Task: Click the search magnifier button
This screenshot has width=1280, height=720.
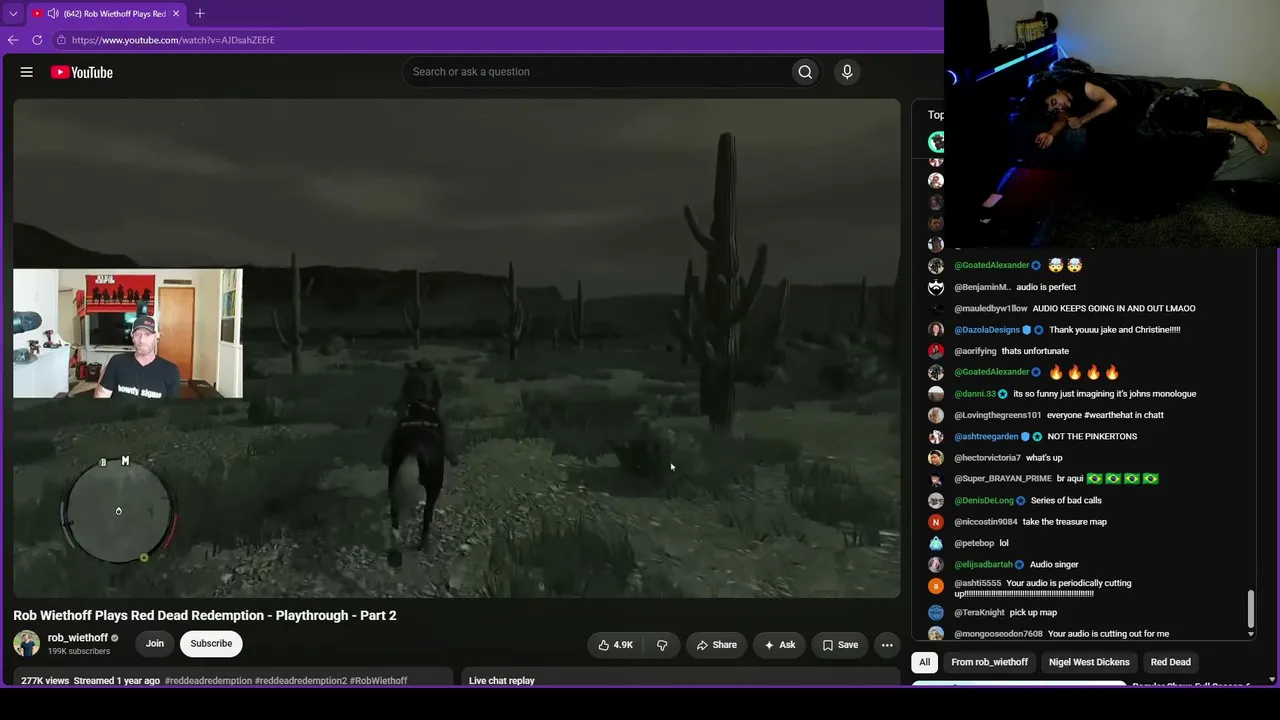Action: click(x=805, y=72)
